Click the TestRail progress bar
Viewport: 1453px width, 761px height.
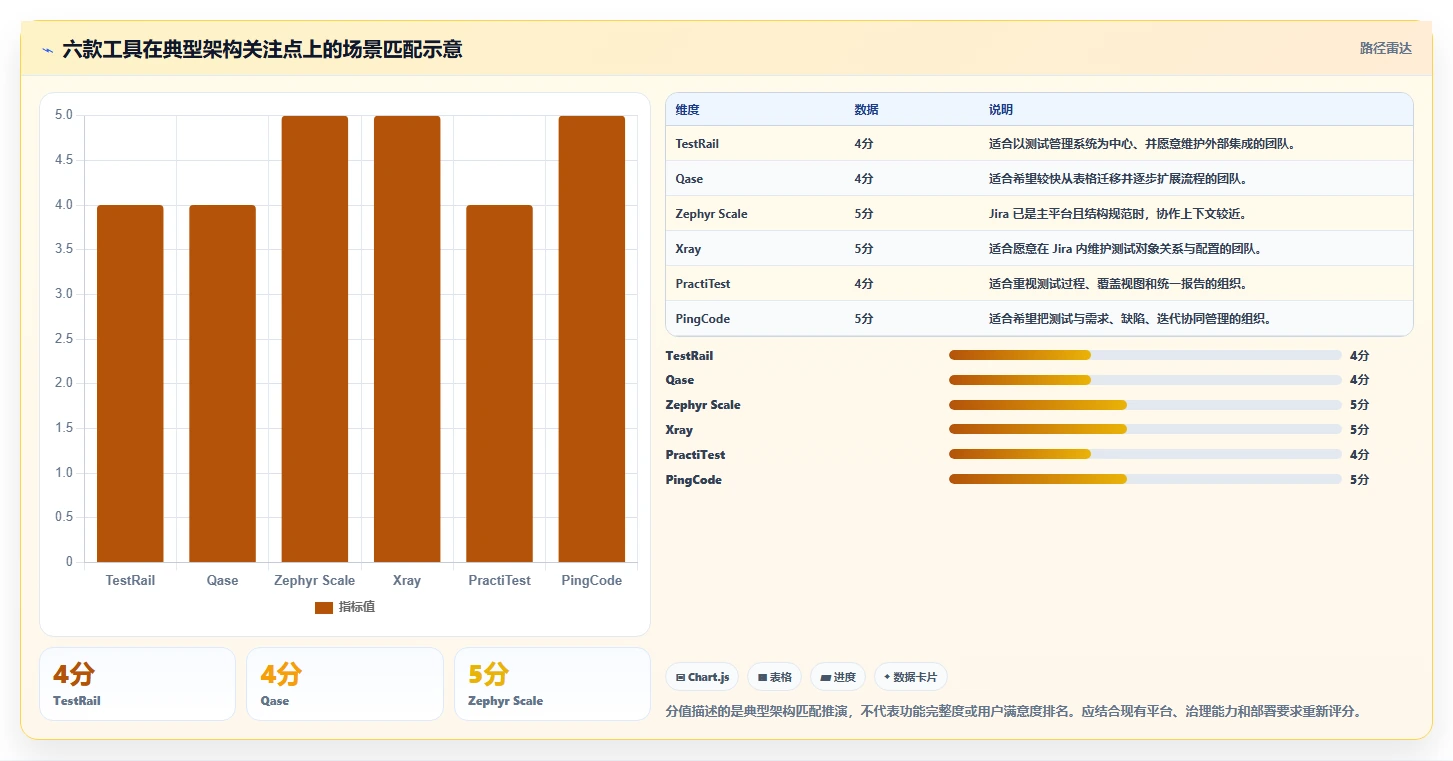pos(1145,355)
